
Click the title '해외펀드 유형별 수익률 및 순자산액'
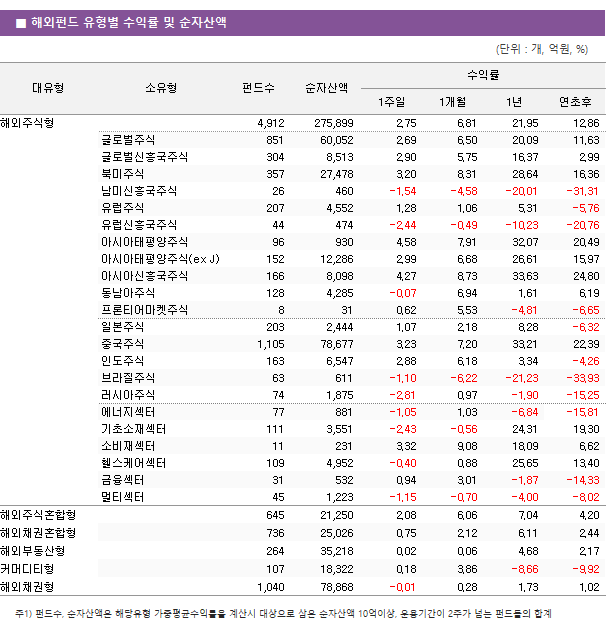(x=129, y=22)
